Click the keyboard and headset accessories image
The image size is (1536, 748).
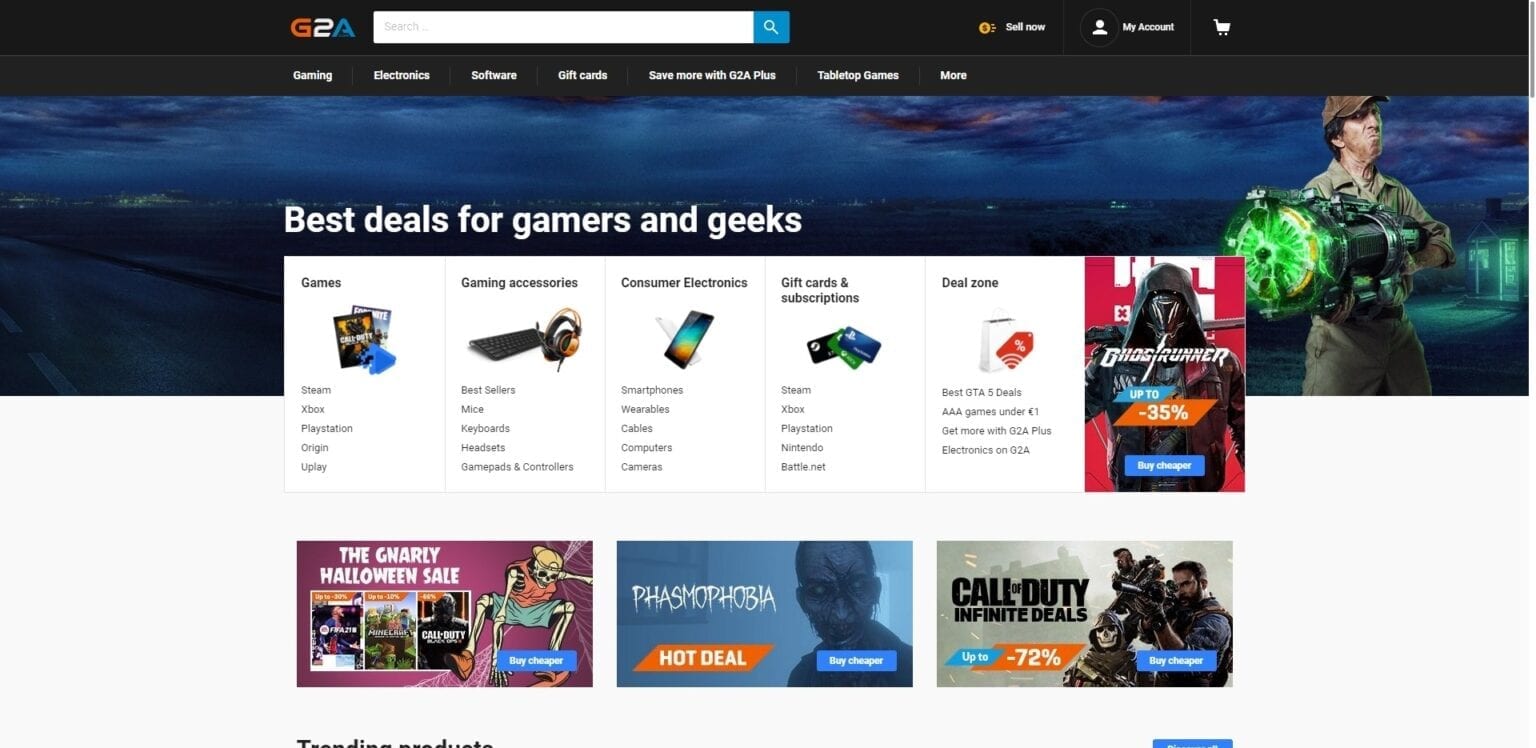pyautogui.click(x=524, y=340)
